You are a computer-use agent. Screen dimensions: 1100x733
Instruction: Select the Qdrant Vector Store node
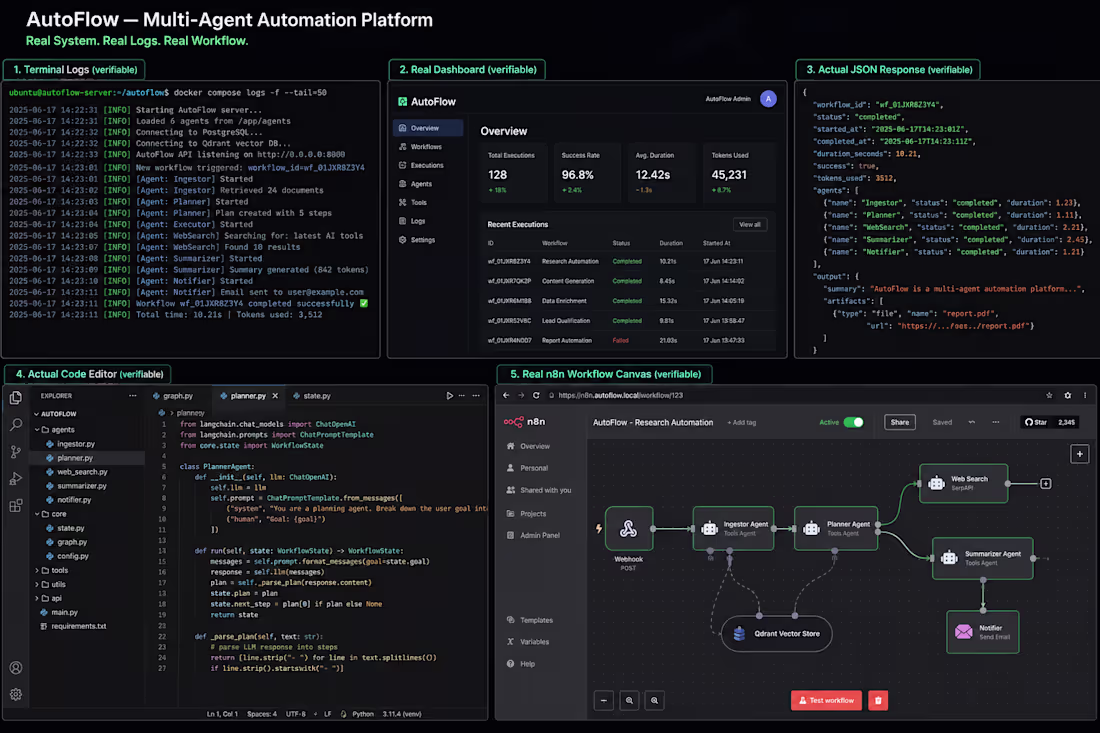pos(777,633)
